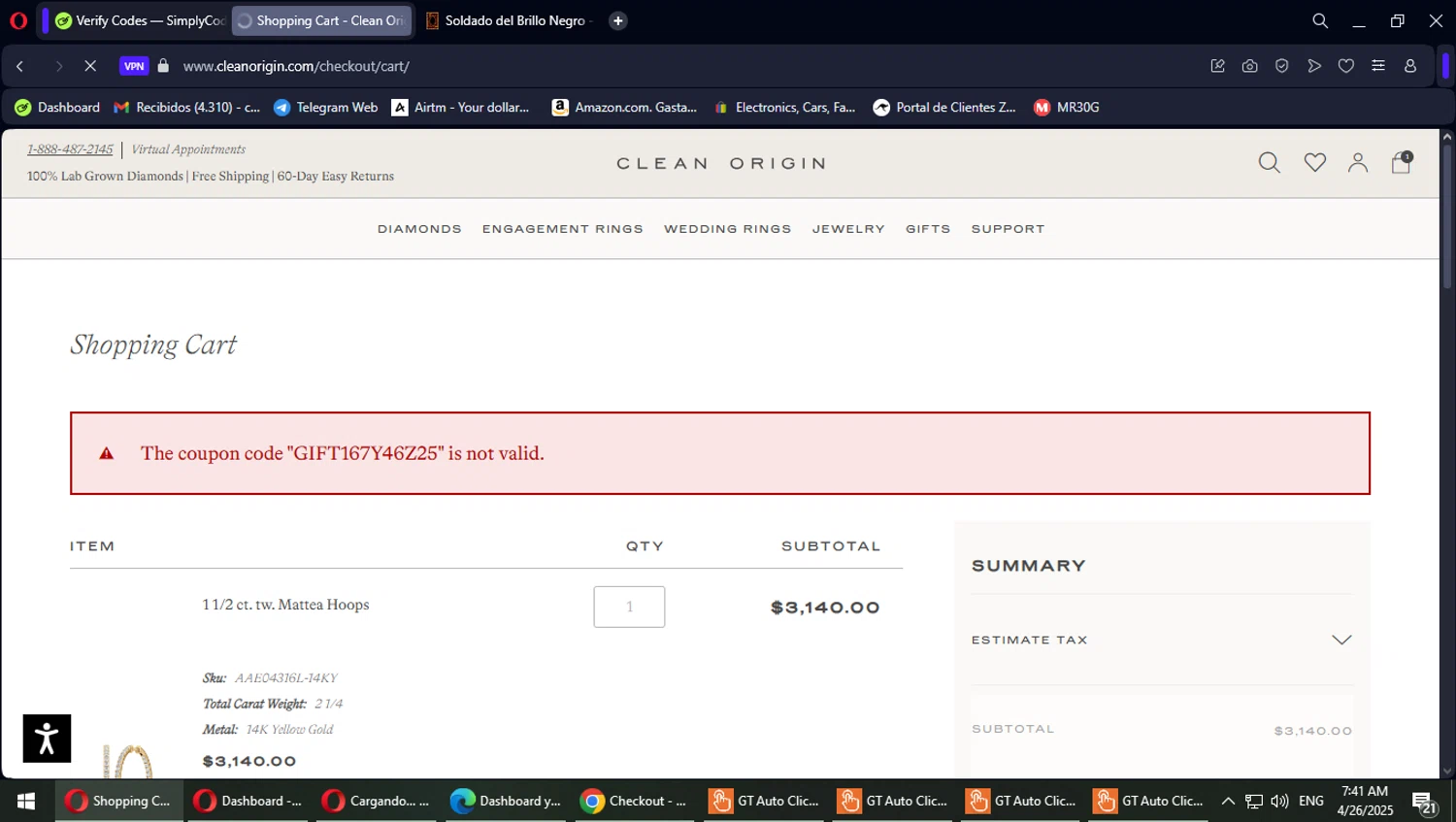Switch to Soldado del Brillo Negro tab
This screenshot has height=822, width=1456.
(x=509, y=20)
